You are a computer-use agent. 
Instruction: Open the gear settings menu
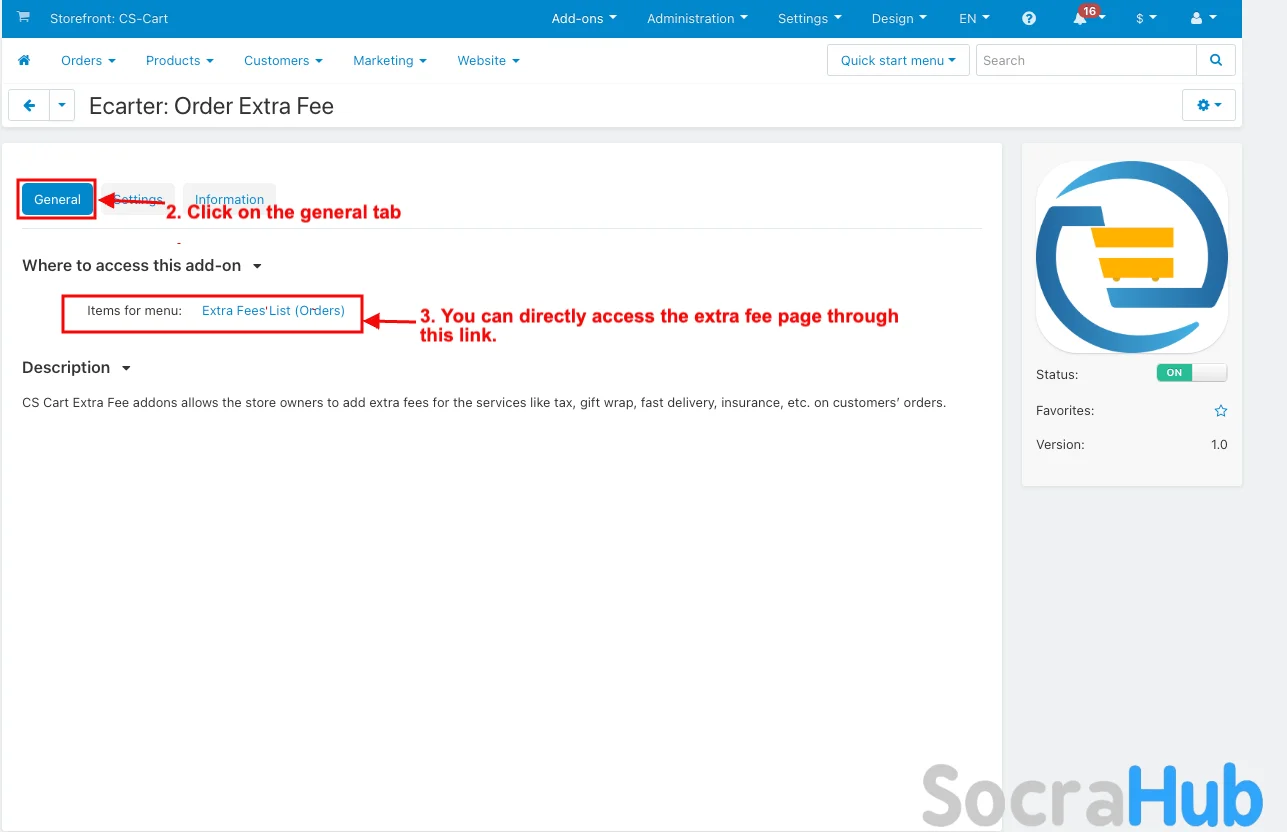1209,105
